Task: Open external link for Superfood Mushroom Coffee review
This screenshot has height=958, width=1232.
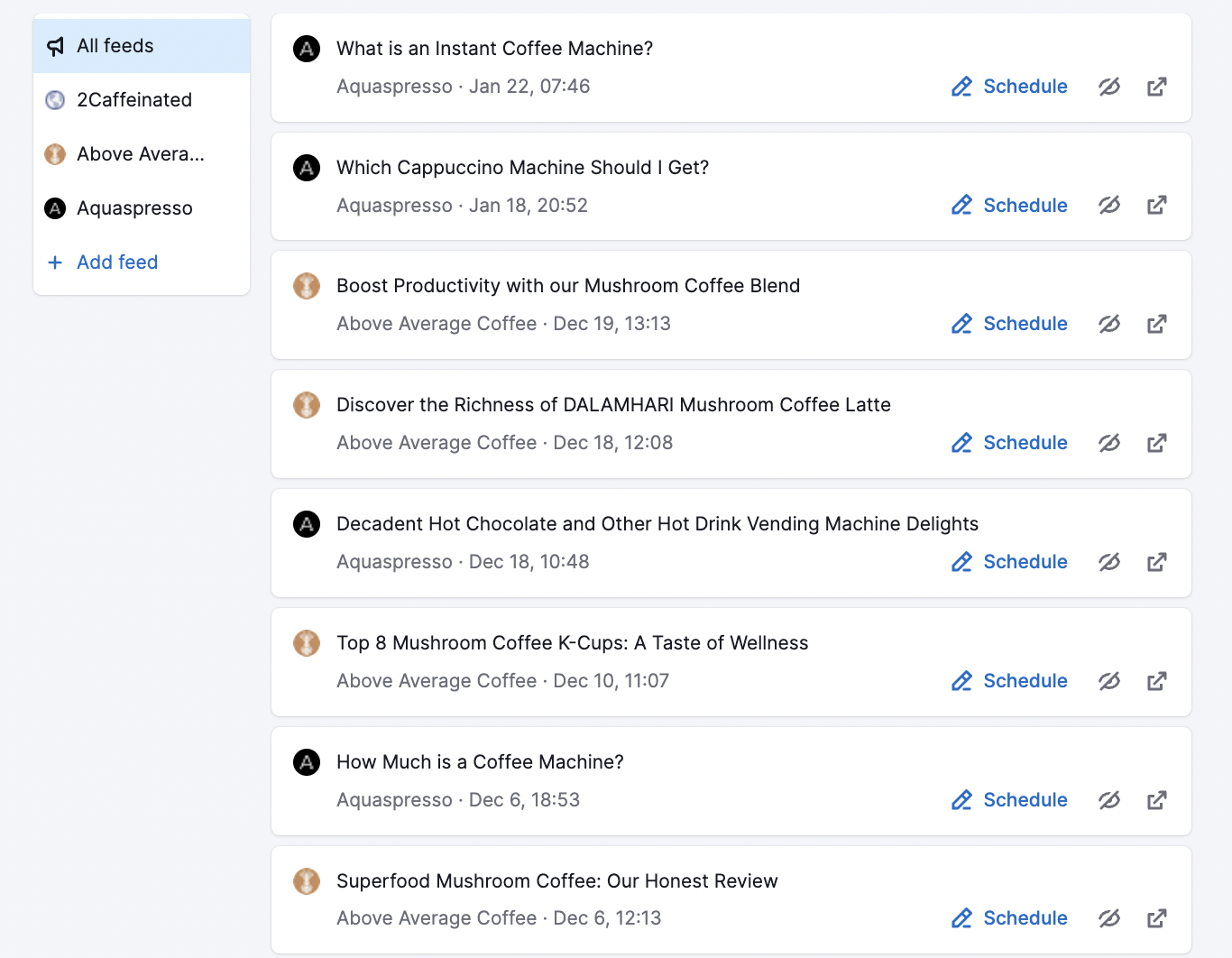Action: (x=1156, y=918)
